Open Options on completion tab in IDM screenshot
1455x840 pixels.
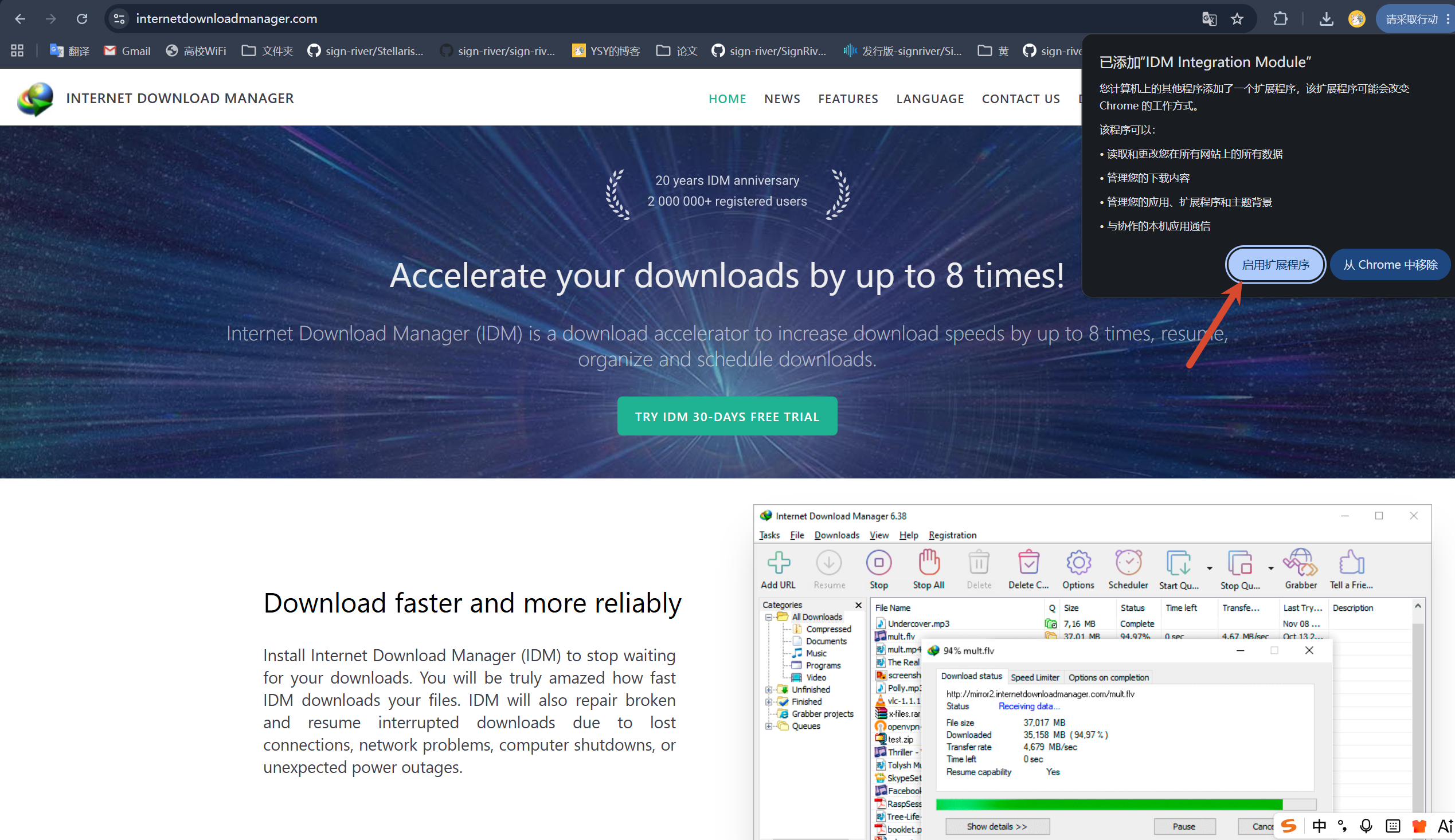point(1108,677)
